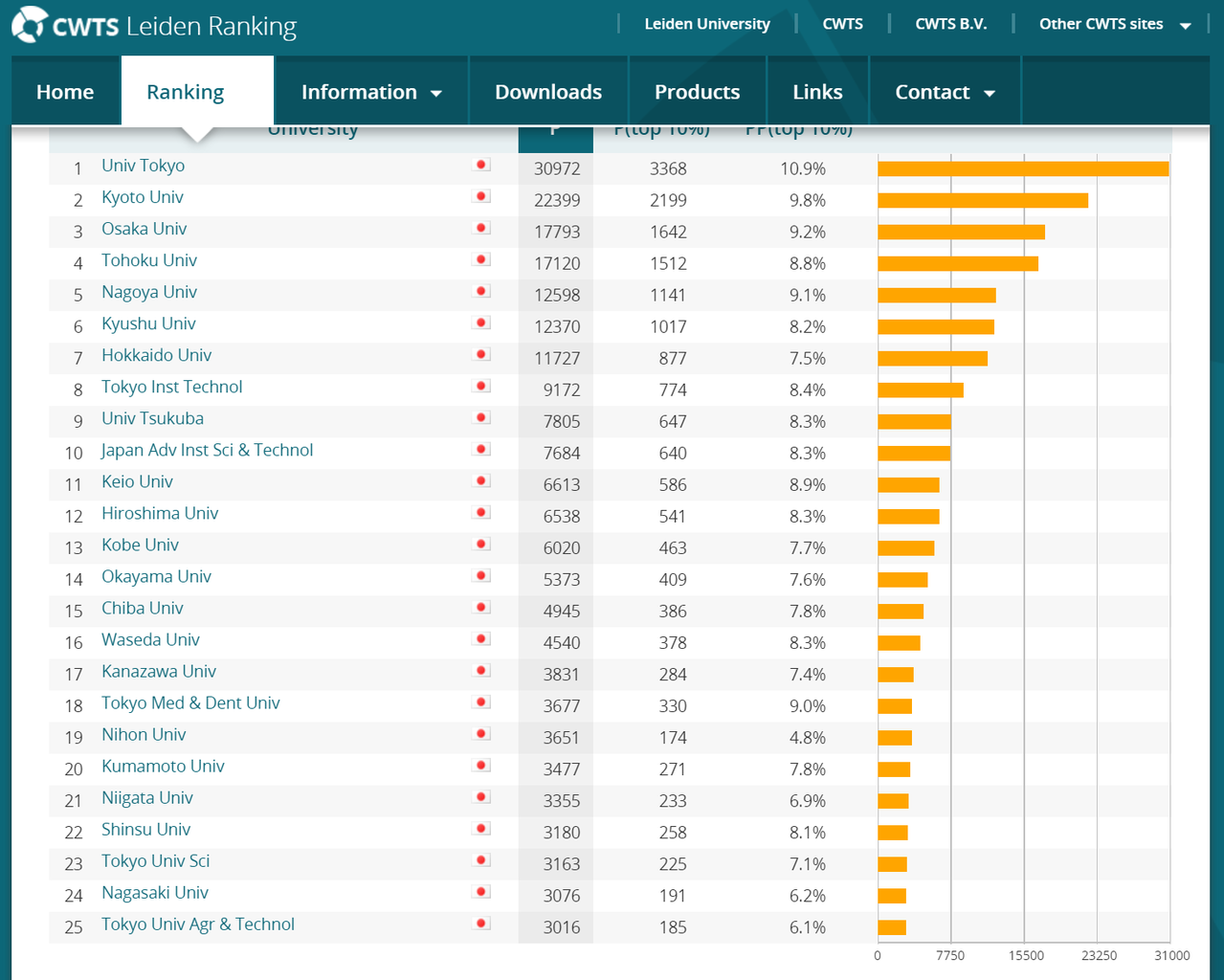Click the P value 3016
The width and height of the screenshot is (1224, 980).
pos(562,926)
